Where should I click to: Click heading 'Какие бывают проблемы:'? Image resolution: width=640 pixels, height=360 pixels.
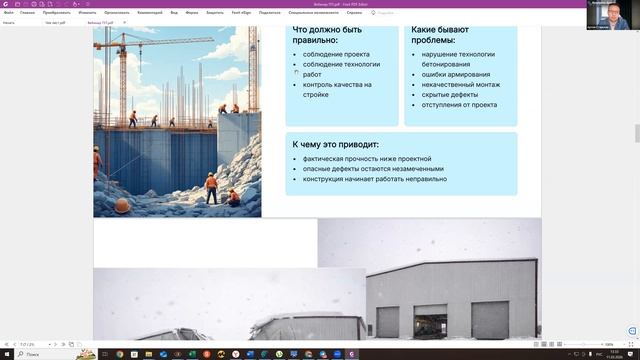click(x=440, y=35)
